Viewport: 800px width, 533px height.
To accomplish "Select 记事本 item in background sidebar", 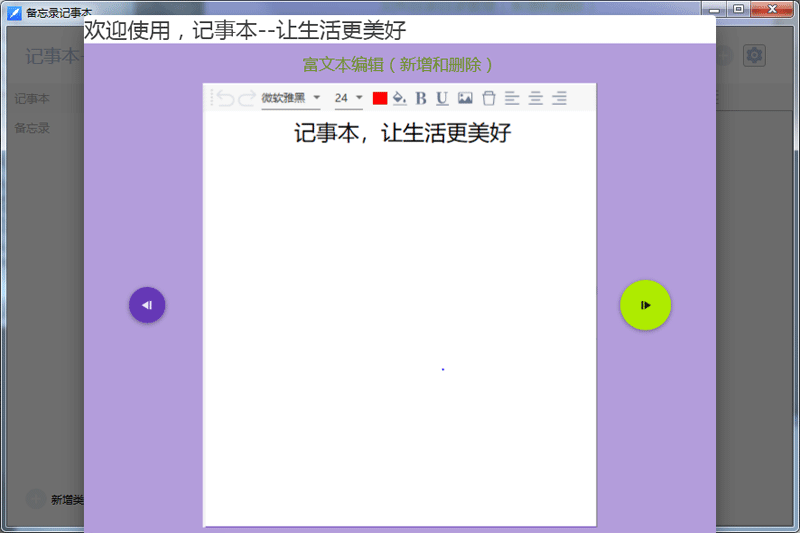I will click(x=32, y=98).
